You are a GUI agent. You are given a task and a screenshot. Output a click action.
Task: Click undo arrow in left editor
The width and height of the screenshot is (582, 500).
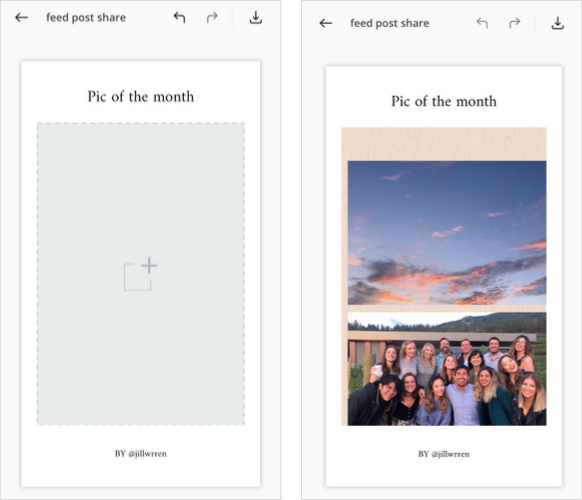pos(179,17)
